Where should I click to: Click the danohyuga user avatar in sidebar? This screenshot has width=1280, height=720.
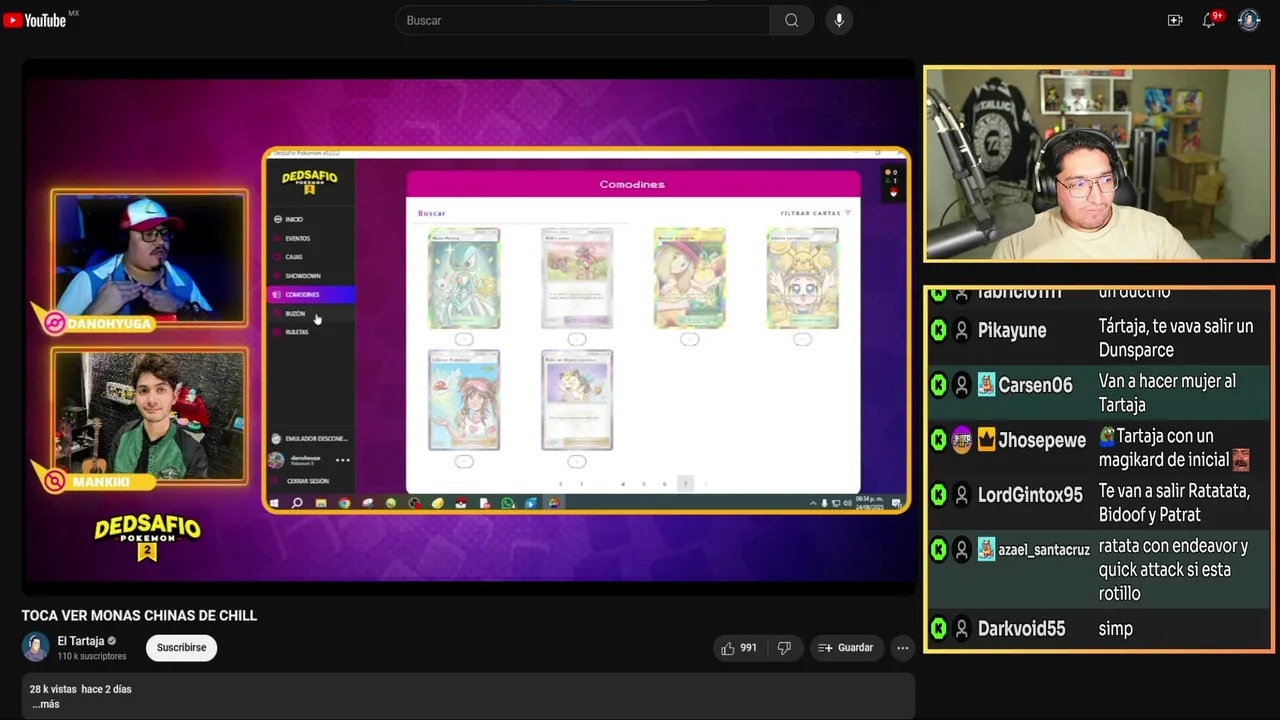pyautogui.click(x=276, y=460)
